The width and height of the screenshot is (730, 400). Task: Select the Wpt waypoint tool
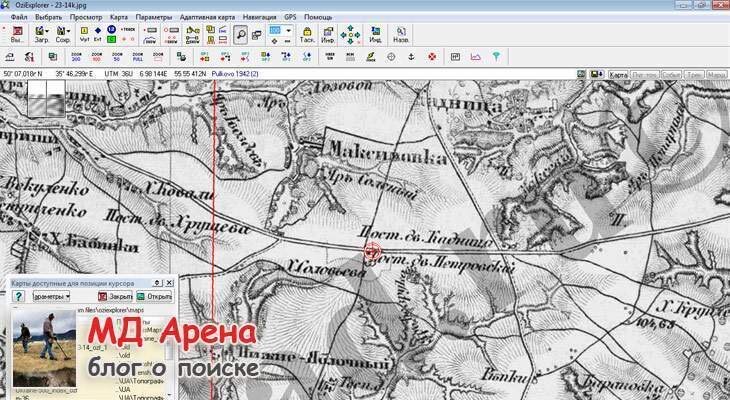pos(84,34)
